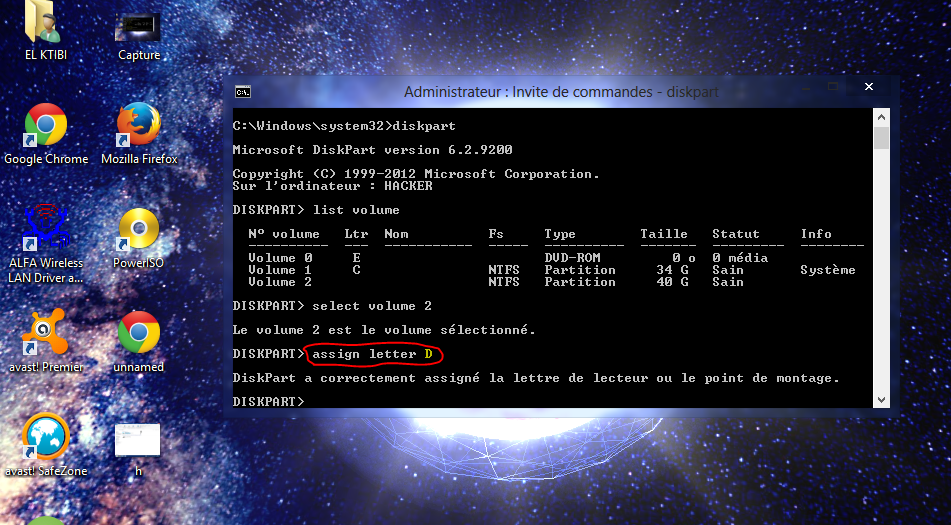Launch the PowerISO shortcut
The width and height of the screenshot is (951, 525).
[x=138, y=229]
